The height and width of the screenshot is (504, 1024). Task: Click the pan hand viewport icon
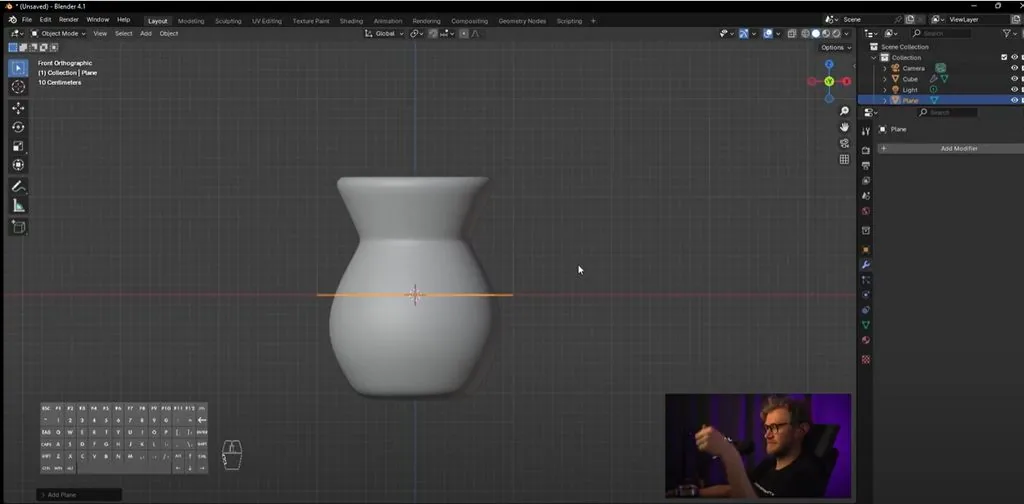(844, 127)
